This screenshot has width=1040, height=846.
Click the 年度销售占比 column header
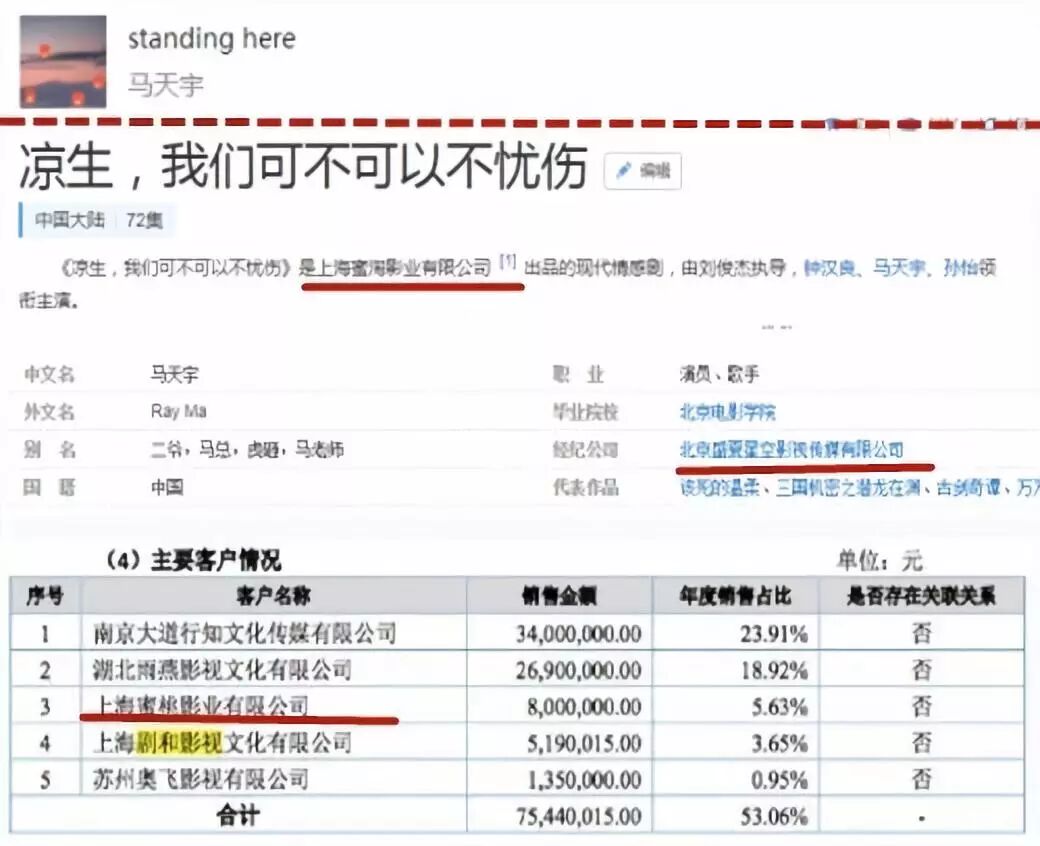pos(735,596)
